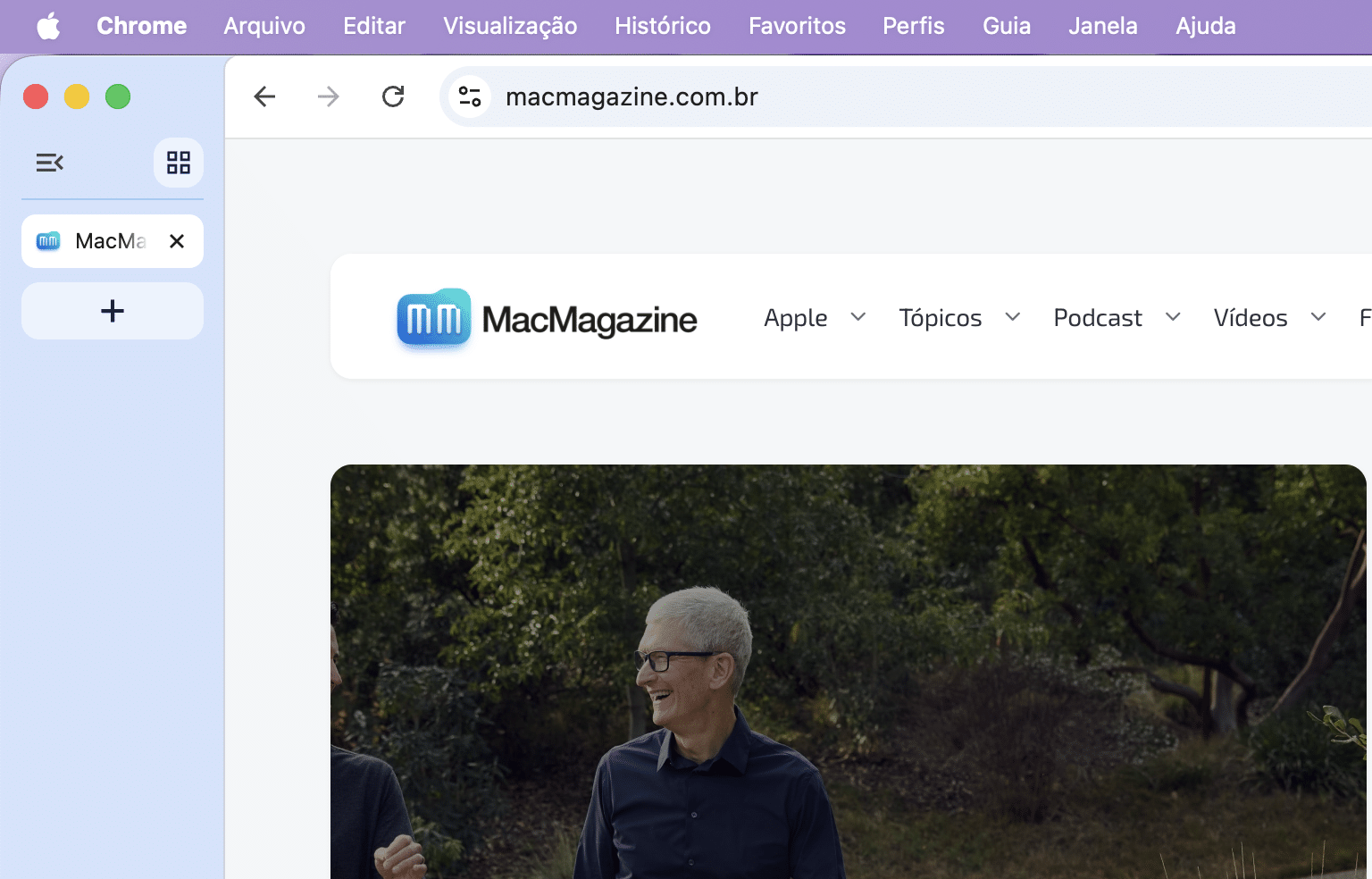
Task: Click the browser forward arrow
Action: click(x=329, y=96)
